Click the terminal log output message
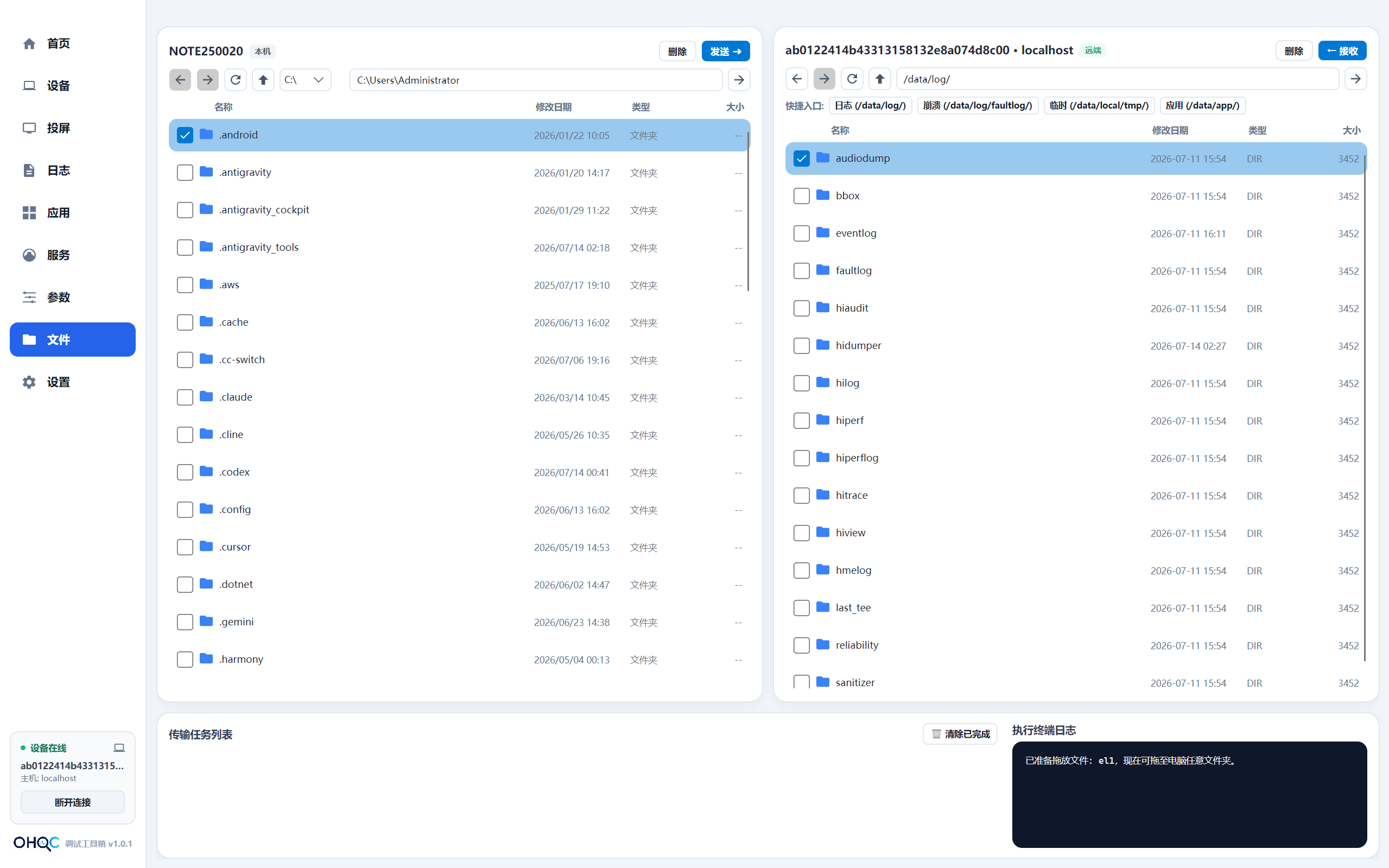 [1131, 761]
